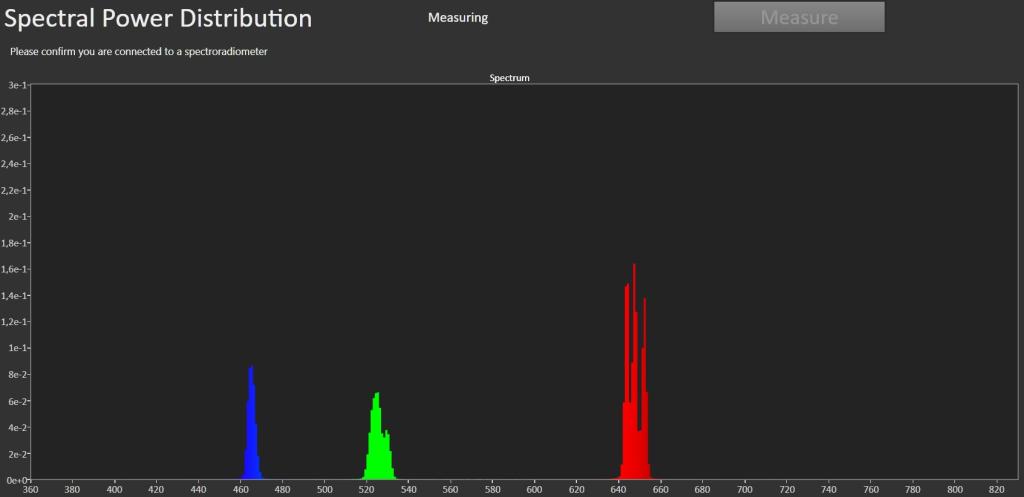Click the 560 wavelength axis label

pos(451,489)
